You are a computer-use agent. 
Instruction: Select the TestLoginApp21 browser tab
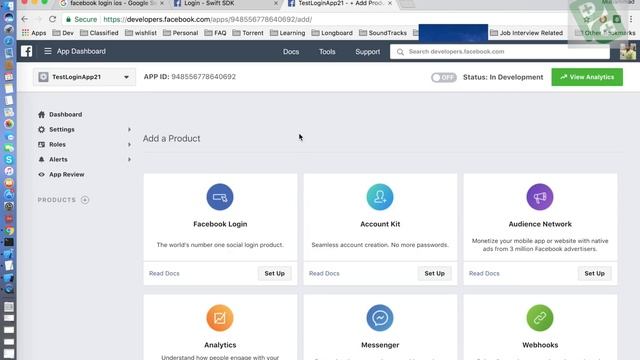339,4
